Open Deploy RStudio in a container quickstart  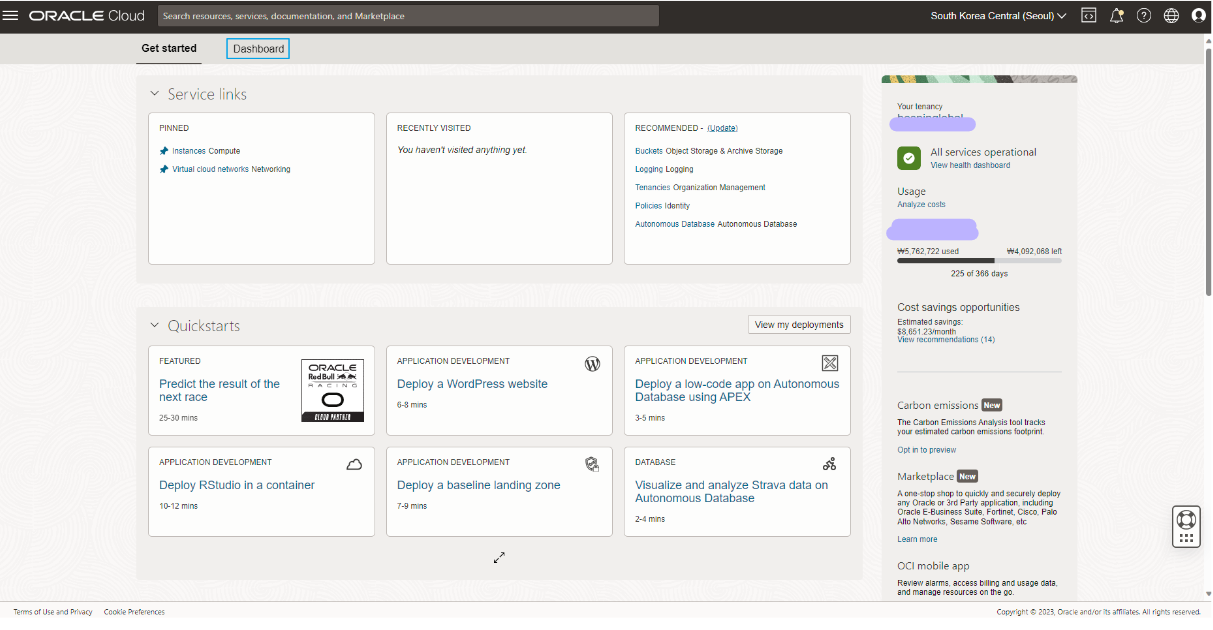(x=237, y=485)
